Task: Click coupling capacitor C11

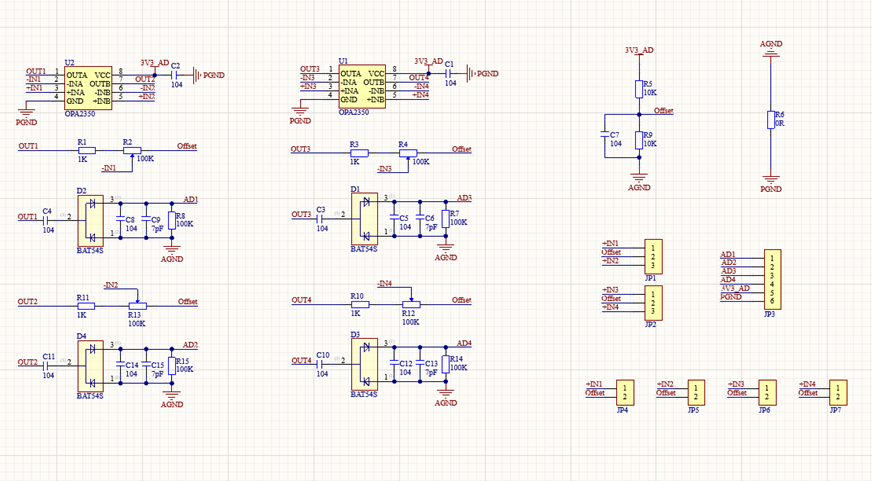Action: coord(47,366)
